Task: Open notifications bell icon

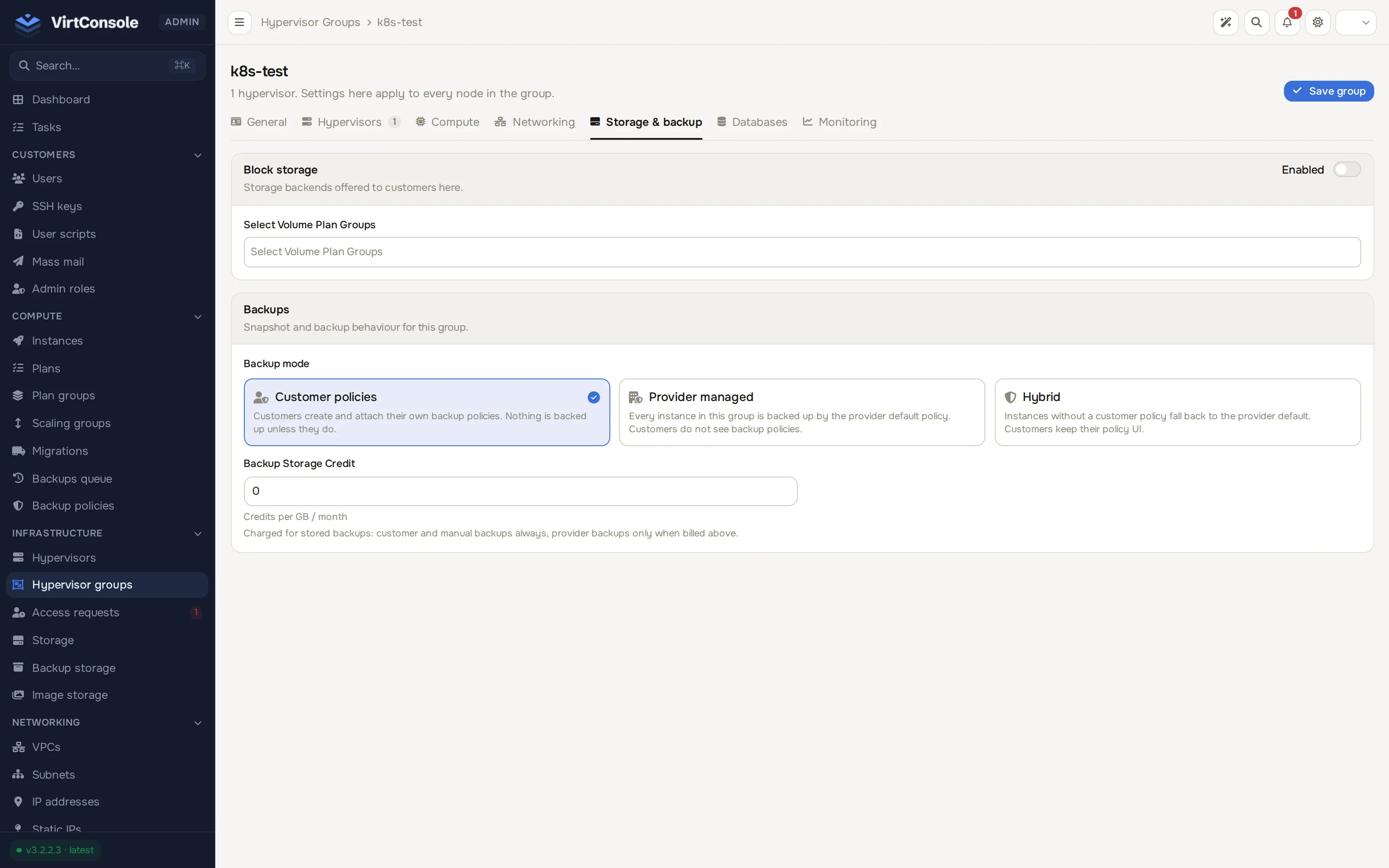Action: (x=1287, y=23)
